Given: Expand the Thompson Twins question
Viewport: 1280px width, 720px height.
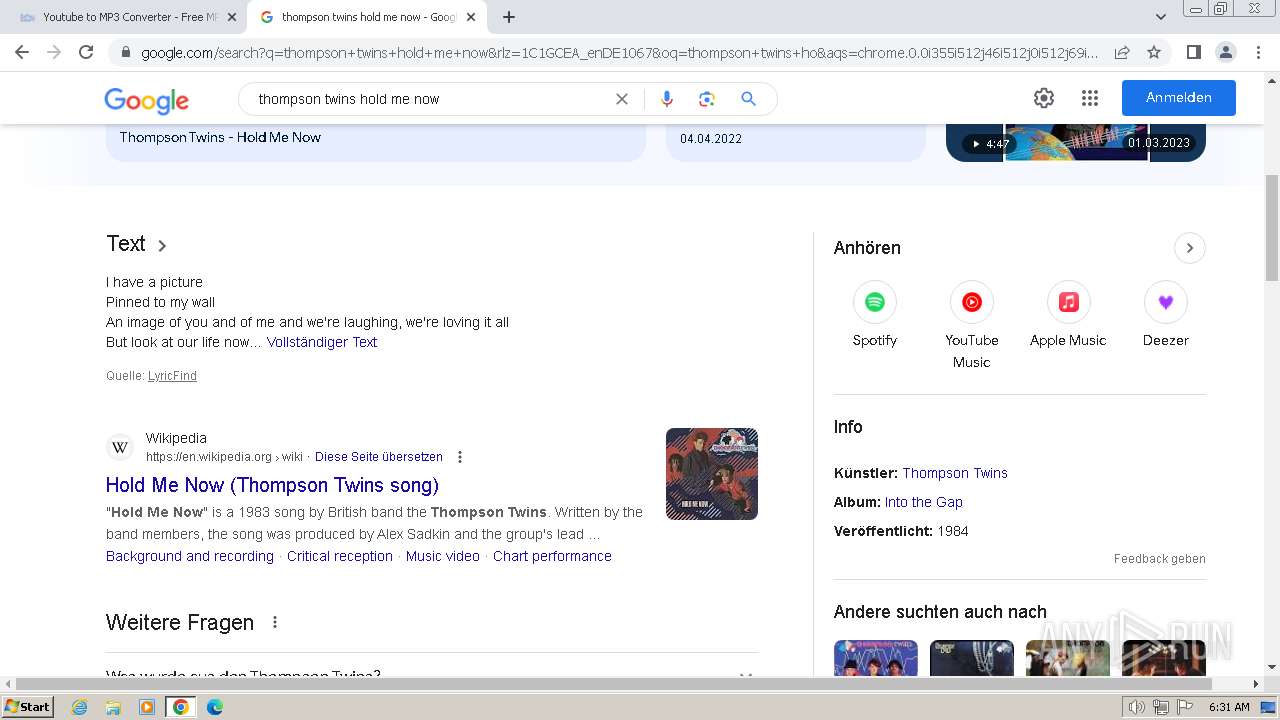Looking at the screenshot, I should (431, 672).
